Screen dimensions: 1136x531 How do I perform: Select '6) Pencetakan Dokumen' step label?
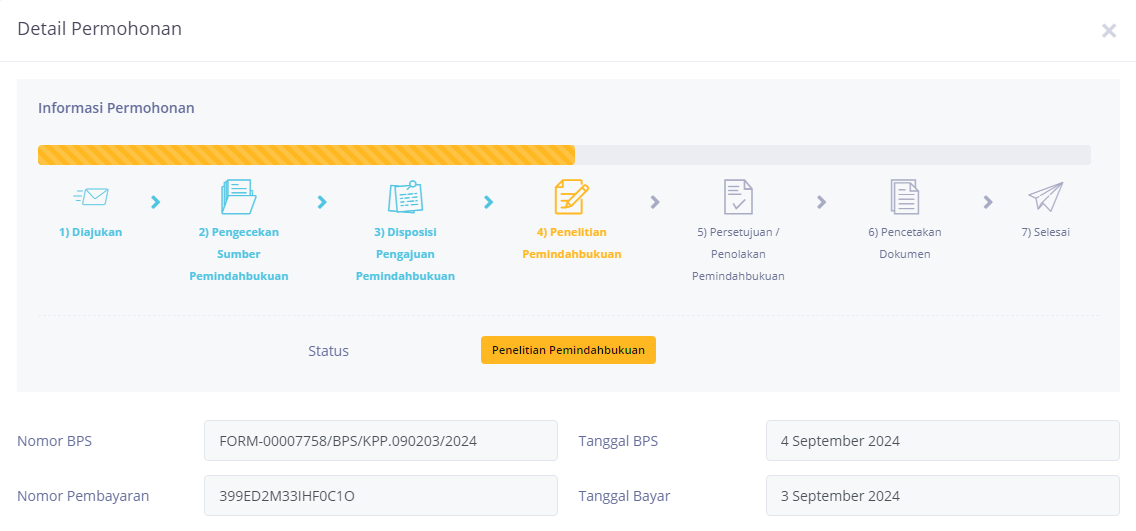(x=905, y=243)
